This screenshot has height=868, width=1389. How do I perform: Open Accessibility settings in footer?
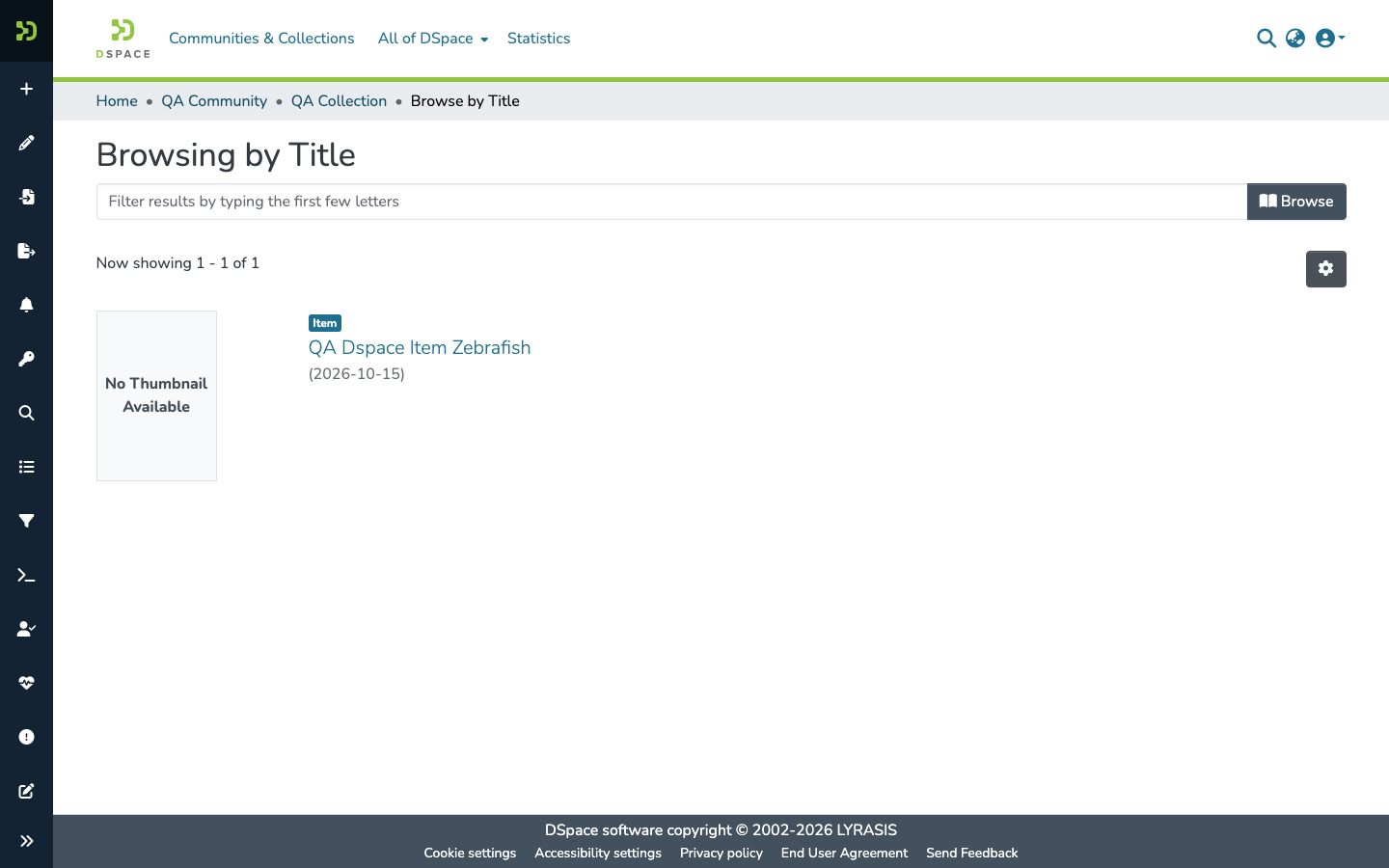pos(598,853)
